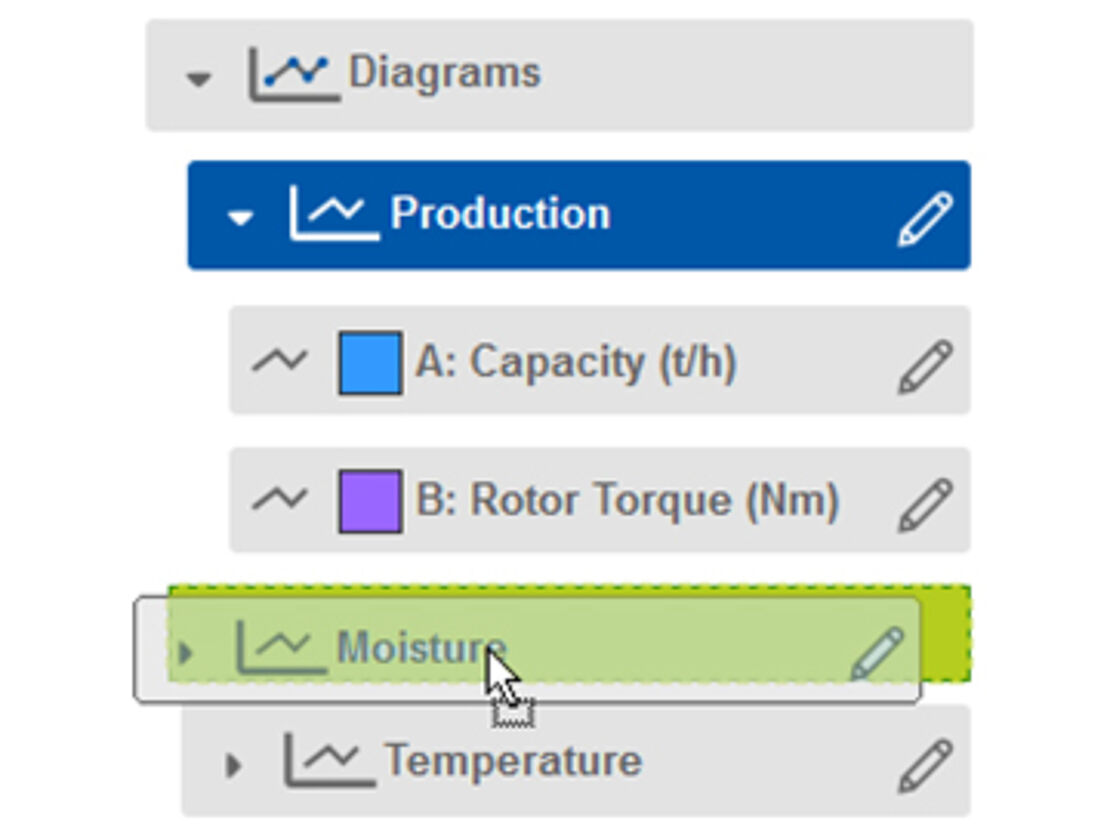Click the pencil icon on Moisture row
This screenshot has width=1110, height=833.
click(877, 654)
